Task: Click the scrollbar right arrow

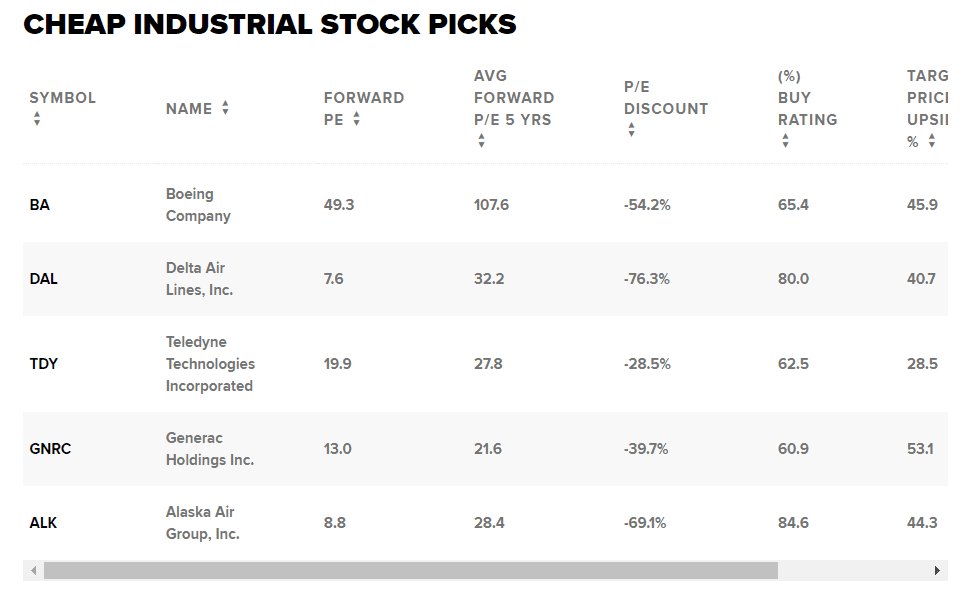Action: tap(937, 570)
